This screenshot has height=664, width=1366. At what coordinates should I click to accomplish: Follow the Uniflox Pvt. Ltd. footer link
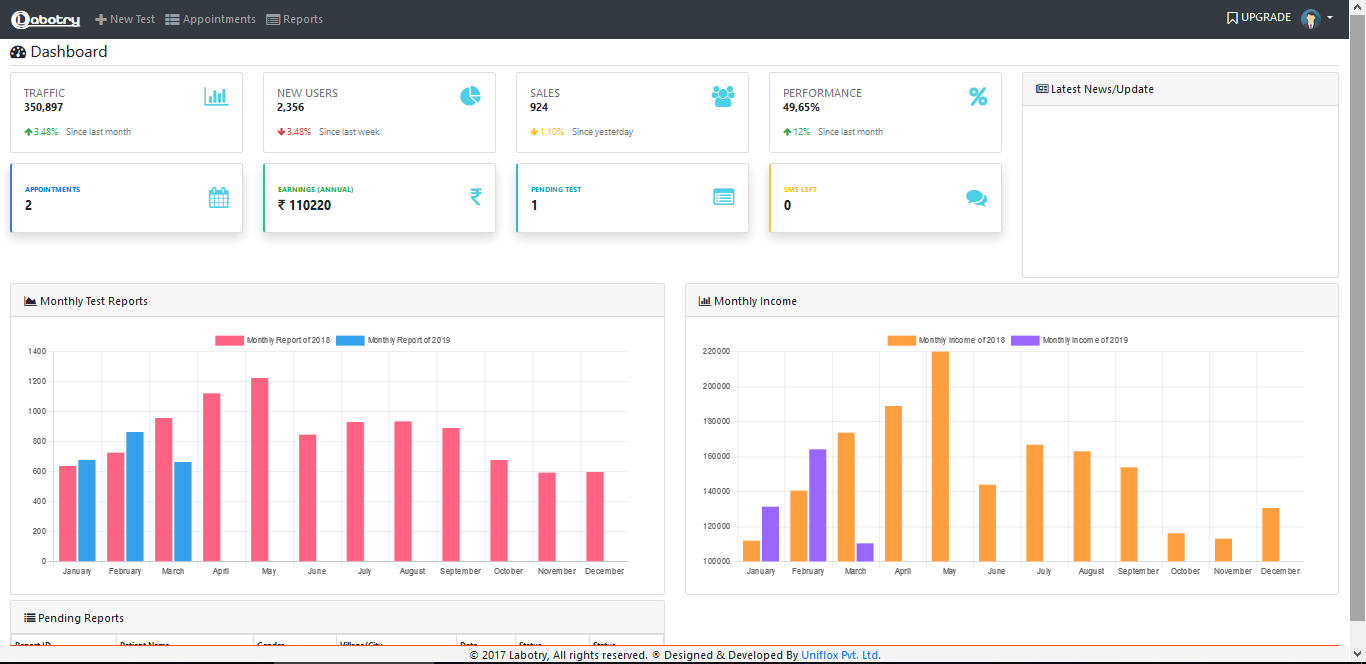pos(841,655)
